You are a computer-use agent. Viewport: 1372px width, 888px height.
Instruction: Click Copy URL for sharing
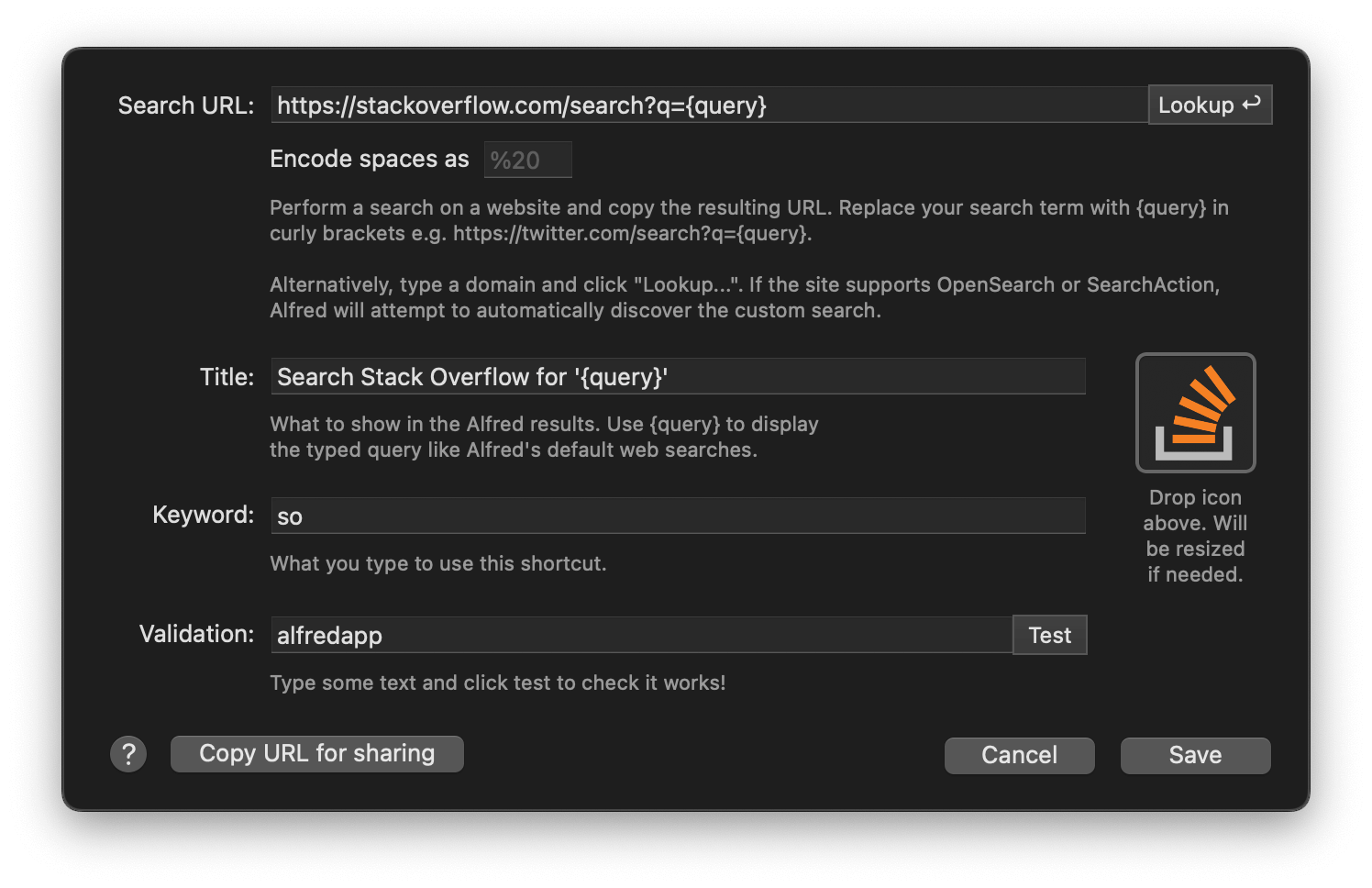coord(316,753)
